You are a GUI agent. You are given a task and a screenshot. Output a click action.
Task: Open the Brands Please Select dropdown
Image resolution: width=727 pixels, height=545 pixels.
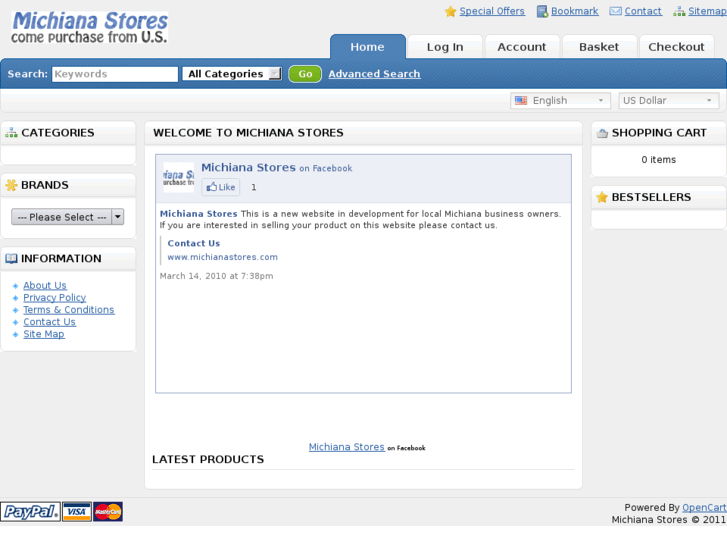click(68, 217)
